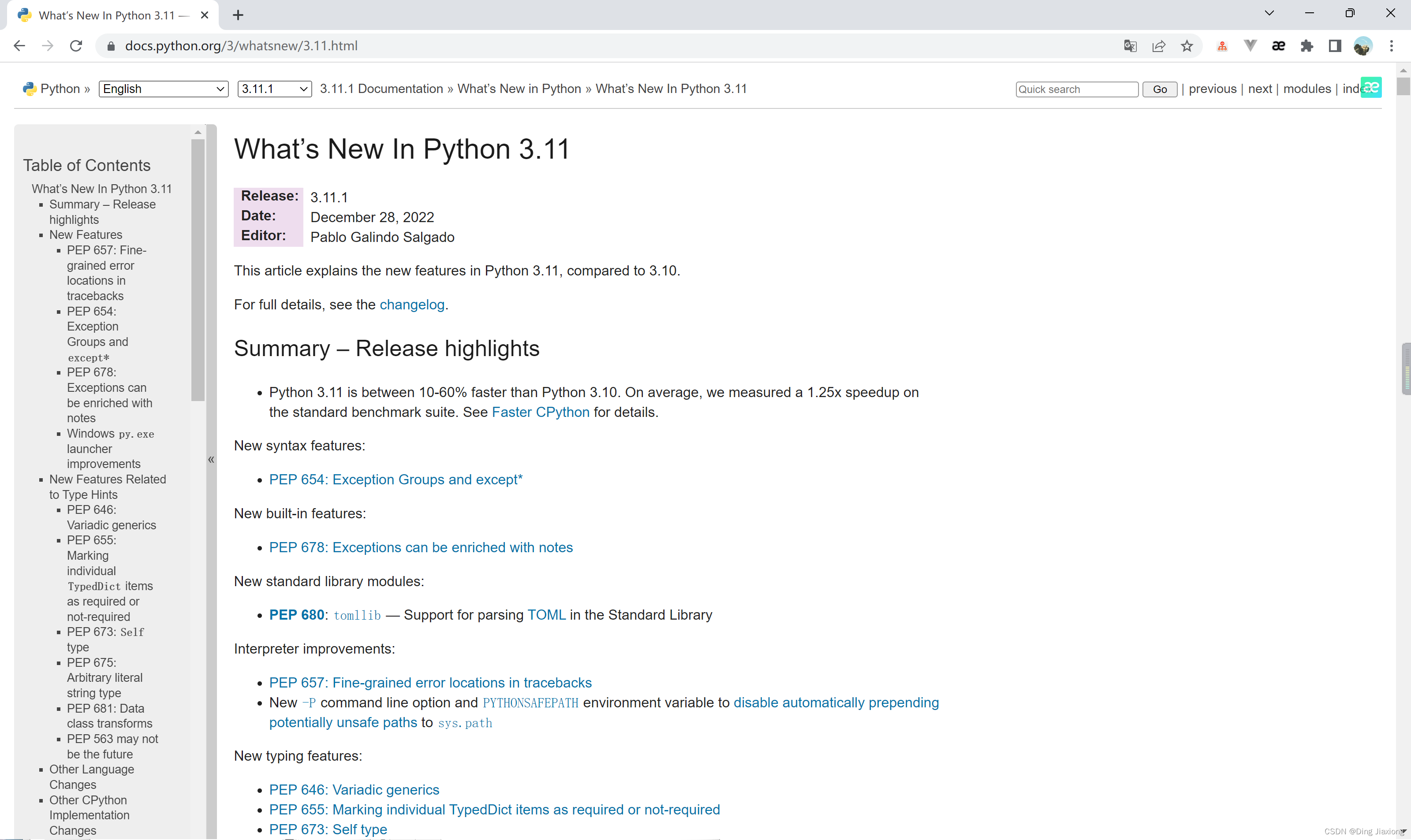Open the English language dropdown
This screenshot has height=840, width=1411.
point(164,89)
